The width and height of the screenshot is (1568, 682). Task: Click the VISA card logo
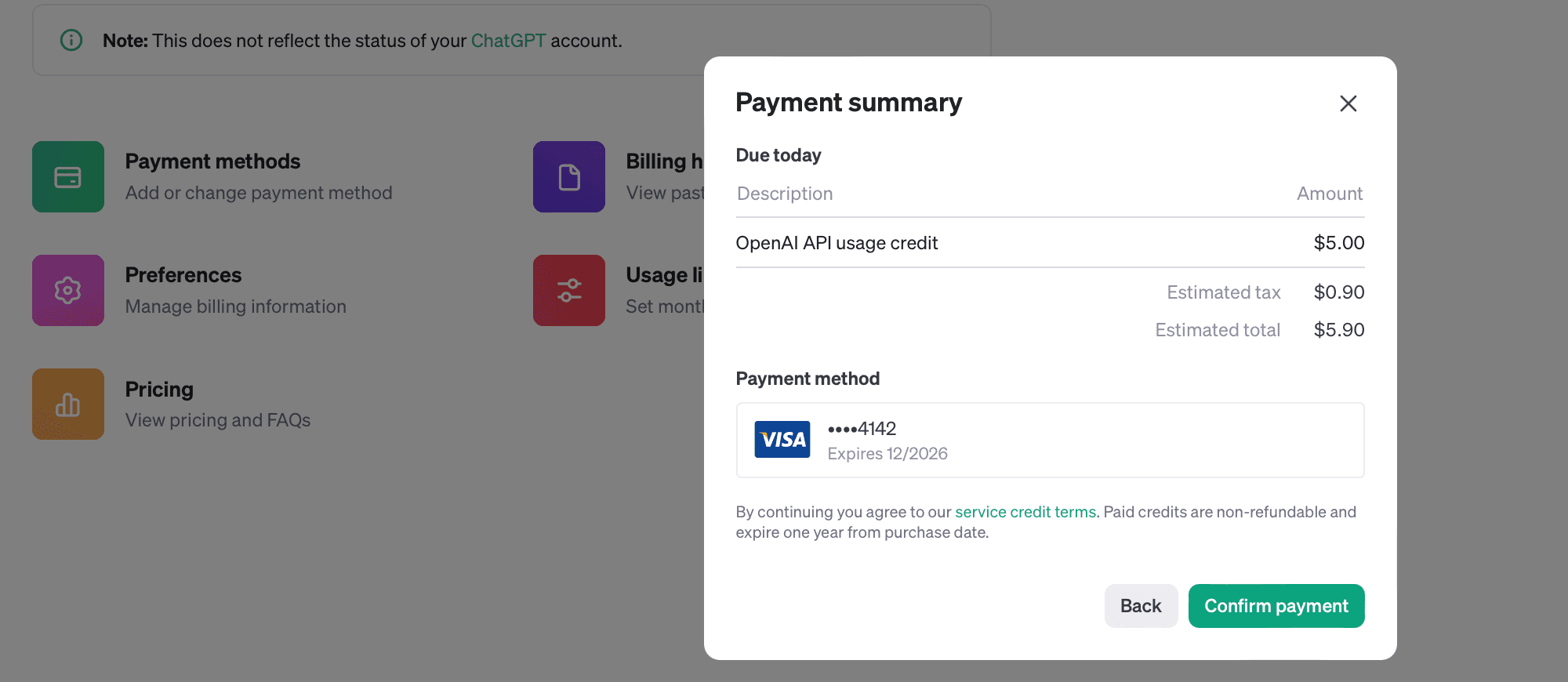[x=782, y=439]
